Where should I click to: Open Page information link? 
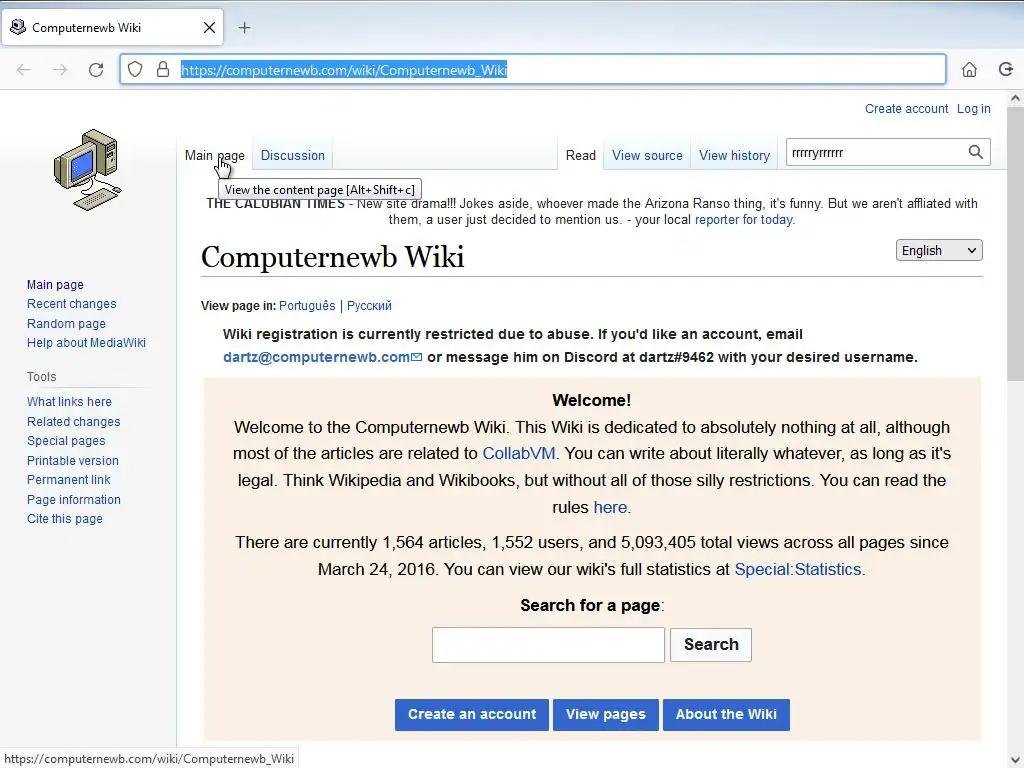coord(74,500)
